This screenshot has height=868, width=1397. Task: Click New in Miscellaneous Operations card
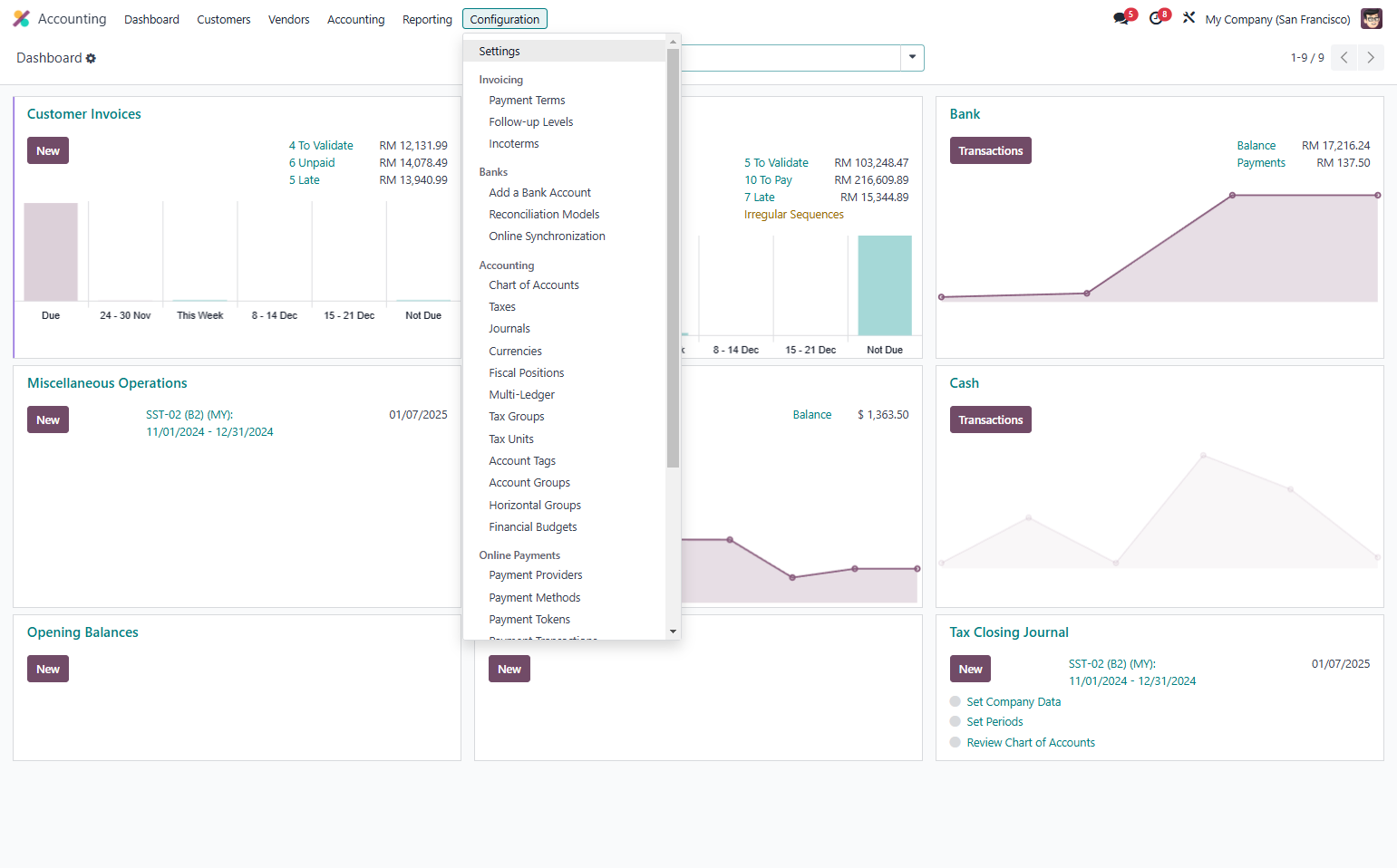[48, 420]
